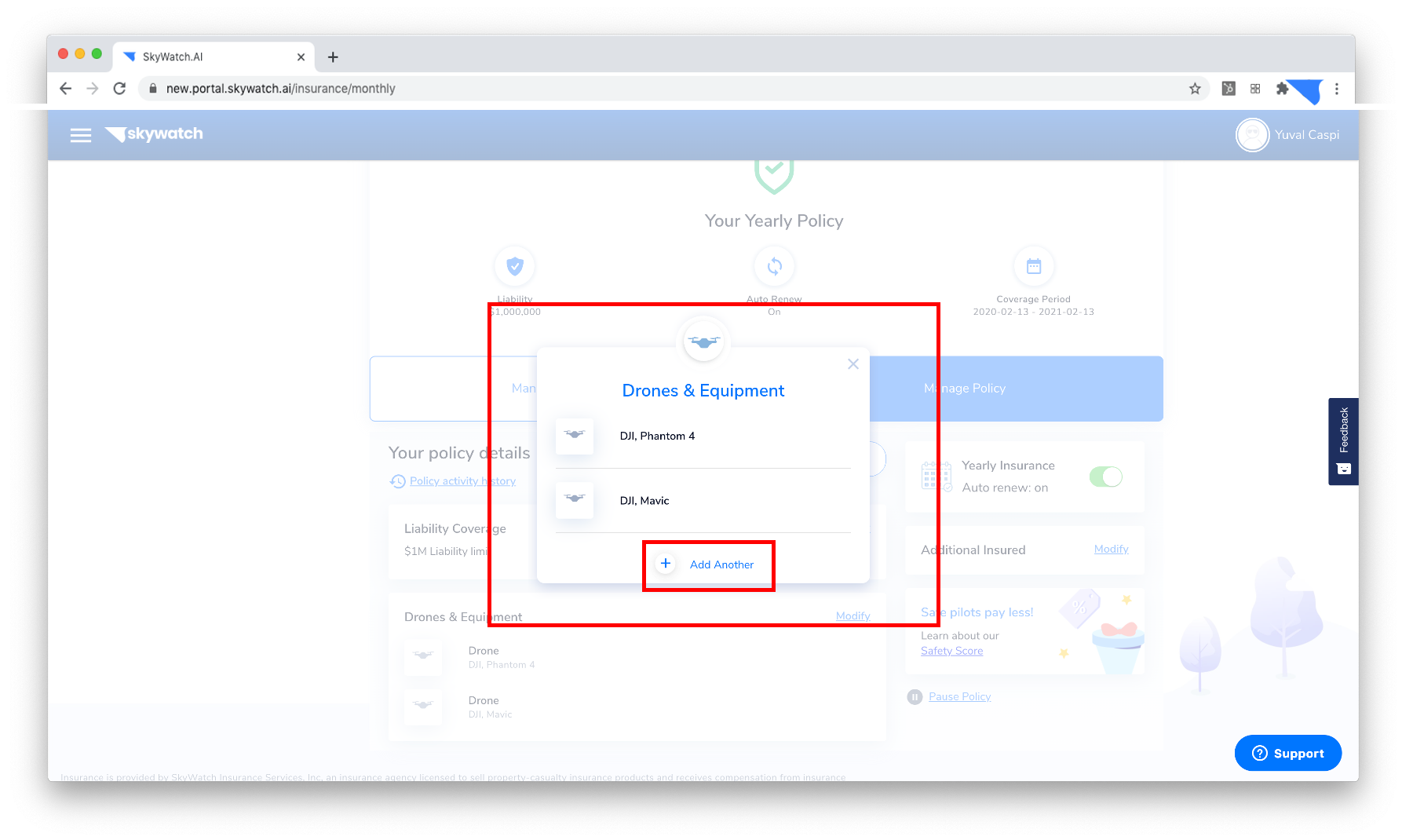Go back in browser
This screenshot has height=840, width=1402.
66,89
